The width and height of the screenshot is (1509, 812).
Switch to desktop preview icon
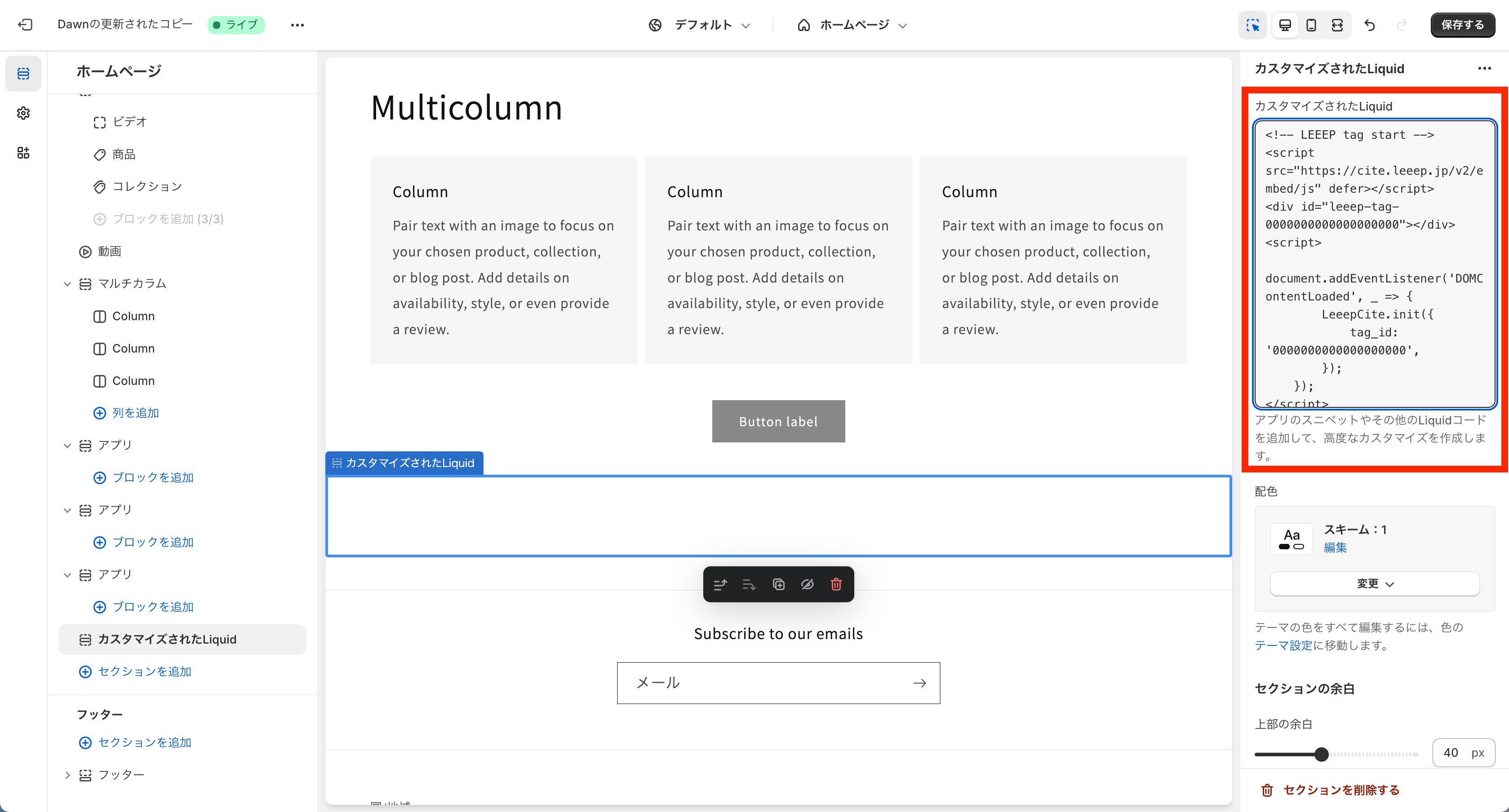pyautogui.click(x=1285, y=25)
